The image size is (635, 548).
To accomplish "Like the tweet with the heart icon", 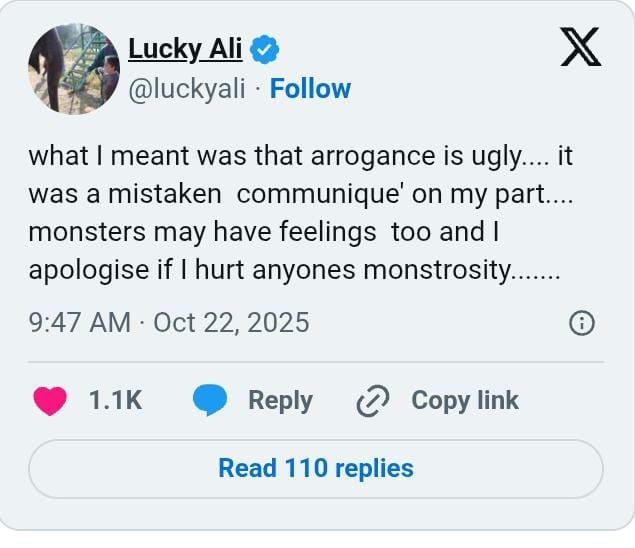I will pyautogui.click(x=50, y=401).
